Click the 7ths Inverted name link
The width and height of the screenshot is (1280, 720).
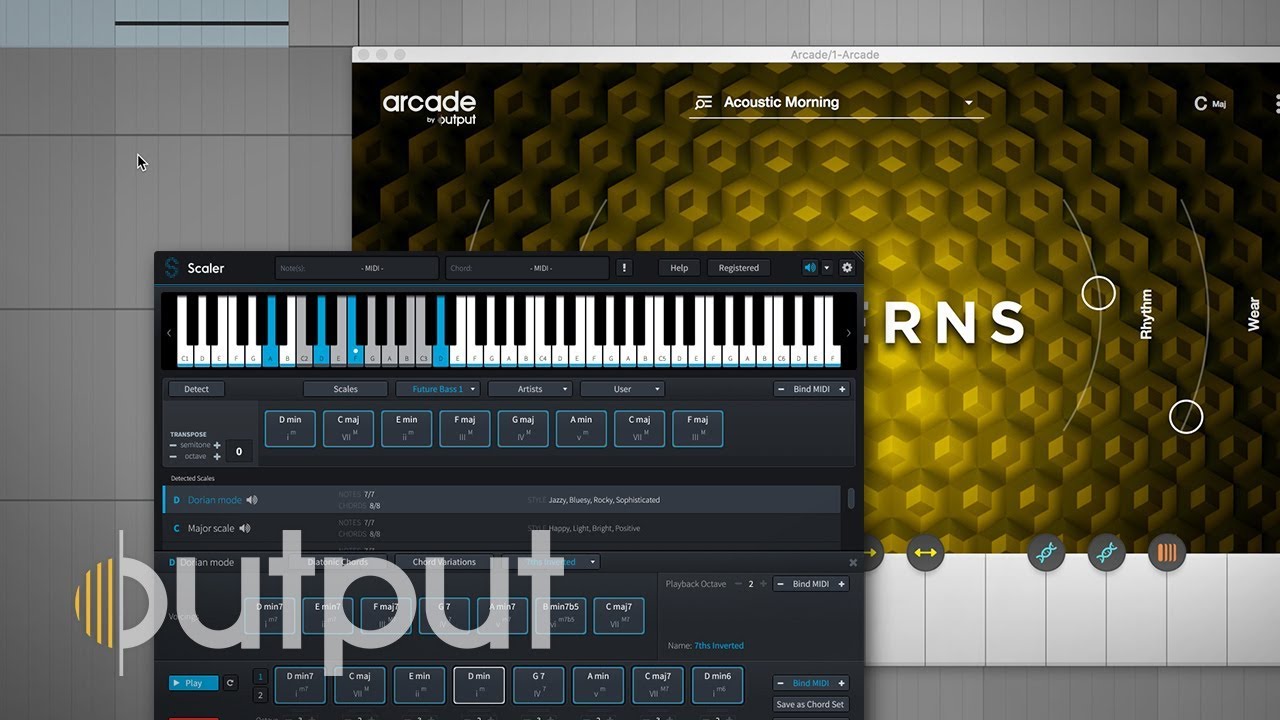pos(720,646)
